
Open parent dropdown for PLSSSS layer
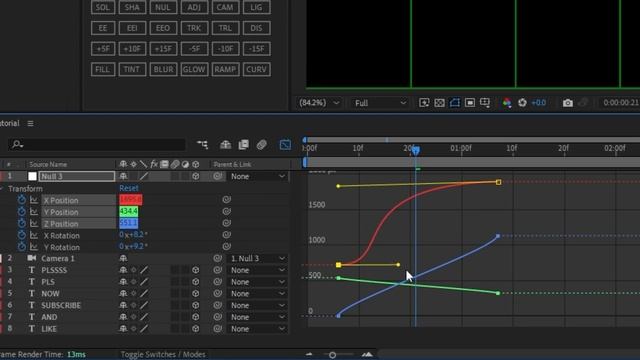tap(257, 270)
